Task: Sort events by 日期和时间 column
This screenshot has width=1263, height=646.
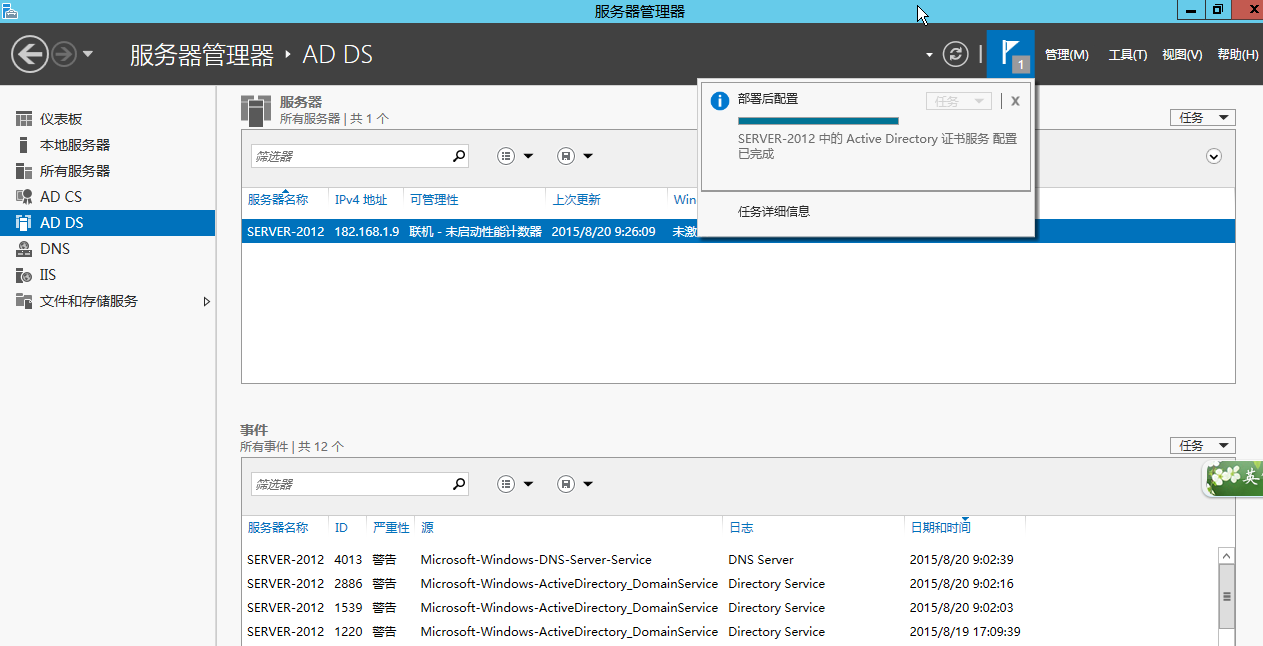Action: [940, 528]
